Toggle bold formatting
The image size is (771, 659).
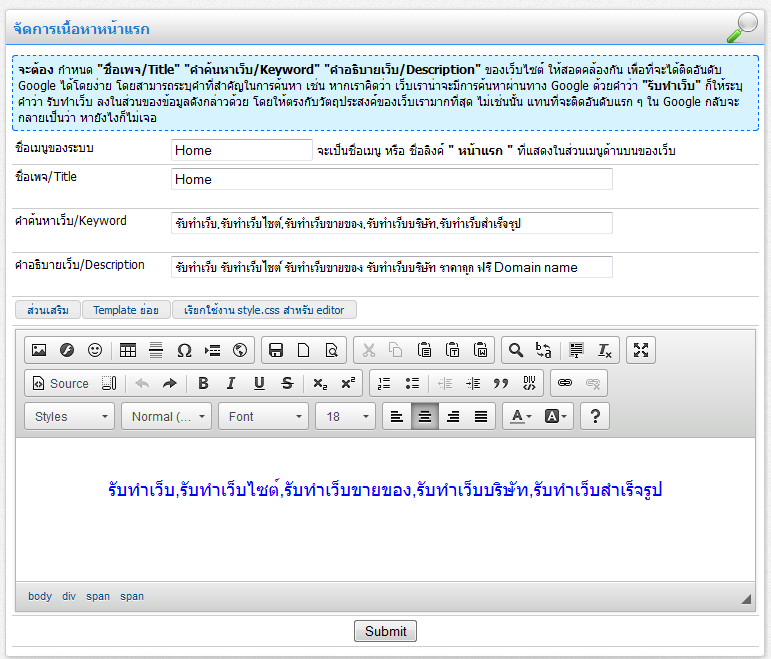click(x=203, y=383)
